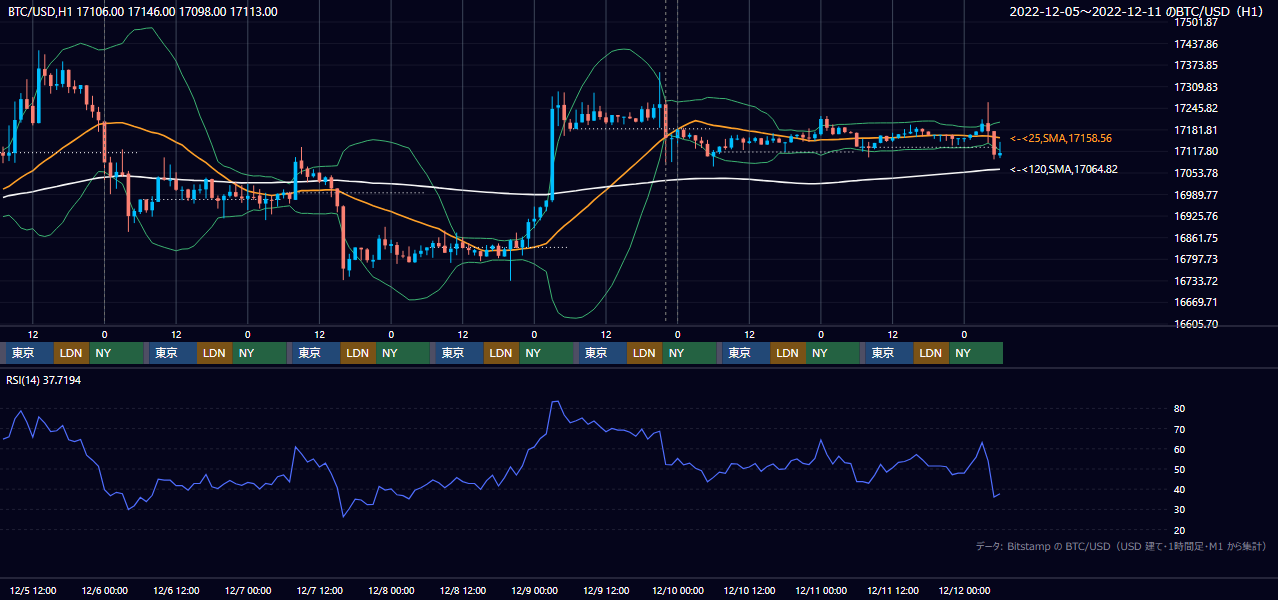Click the RSI scale value 30

1180,510
